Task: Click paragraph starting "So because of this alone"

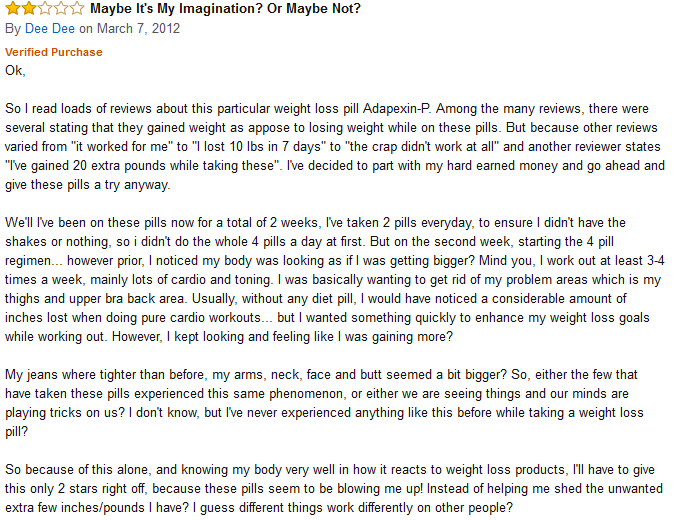Action: (x=334, y=488)
